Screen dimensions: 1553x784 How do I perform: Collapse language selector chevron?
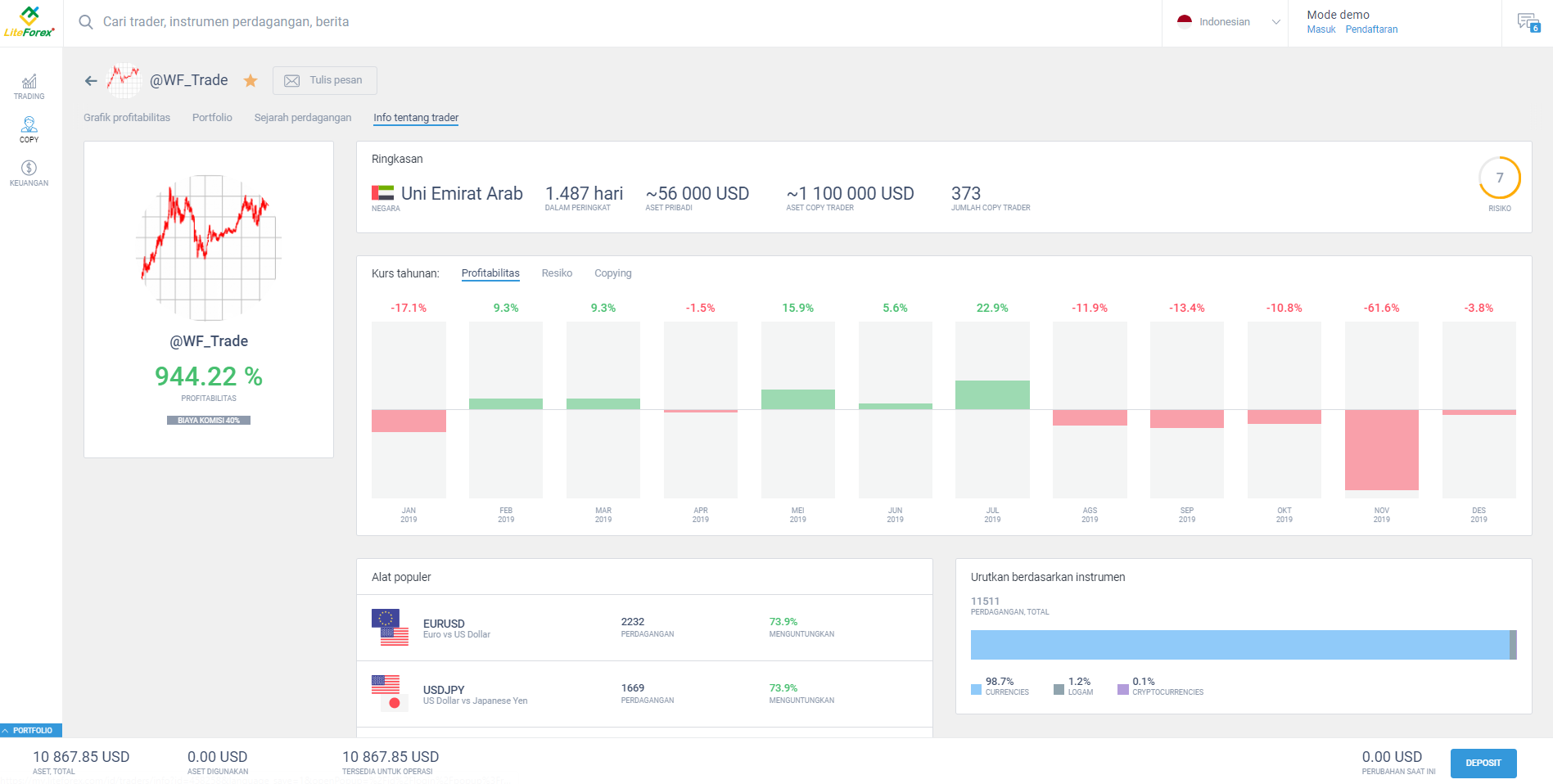pos(1275,23)
